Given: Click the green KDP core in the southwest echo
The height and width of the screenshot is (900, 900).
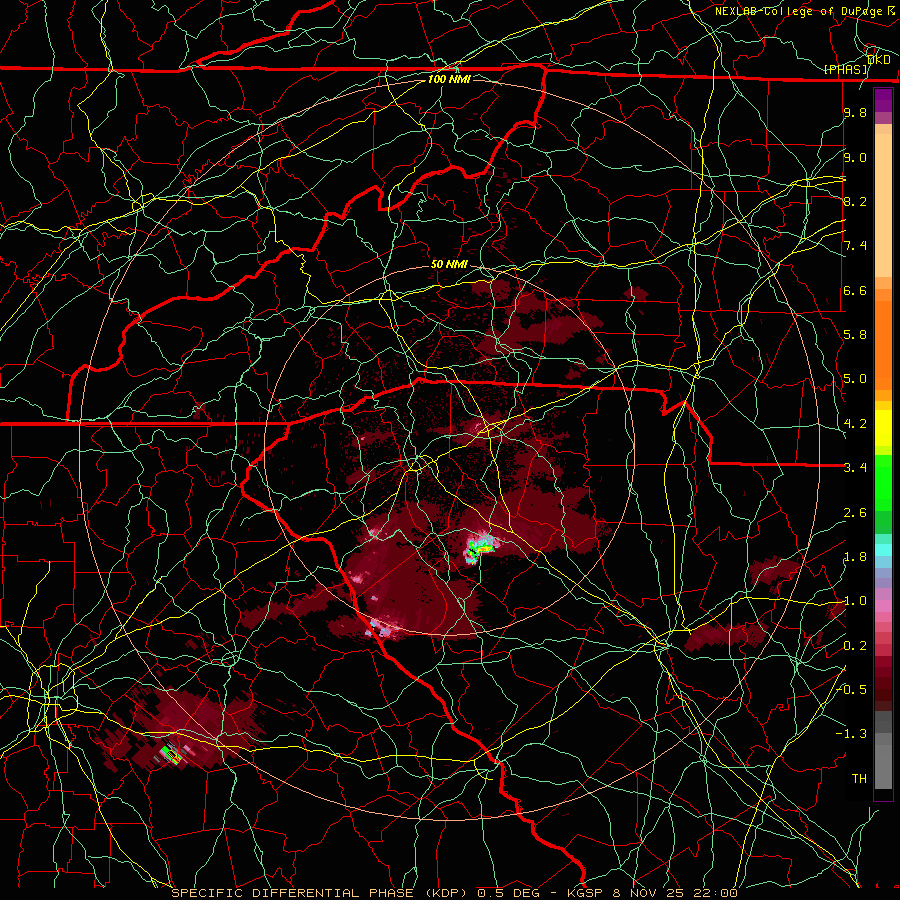Looking at the screenshot, I should (171, 753).
